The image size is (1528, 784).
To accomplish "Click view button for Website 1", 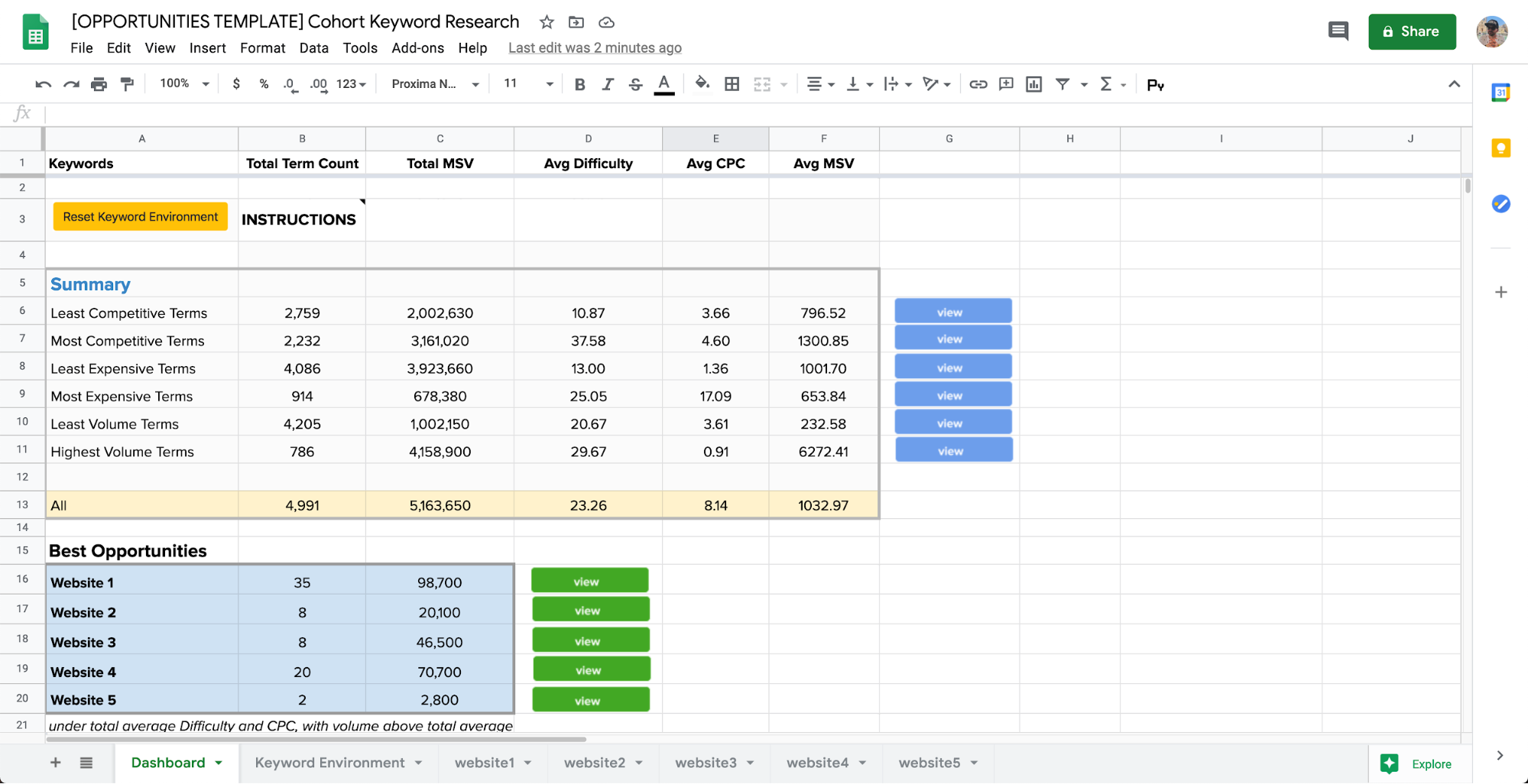I will coord(590,581).
